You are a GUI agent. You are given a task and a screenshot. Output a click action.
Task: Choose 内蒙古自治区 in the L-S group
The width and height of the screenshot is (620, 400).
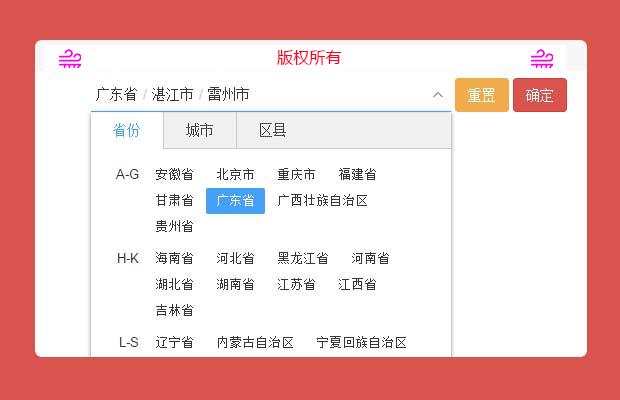point(255,342)
